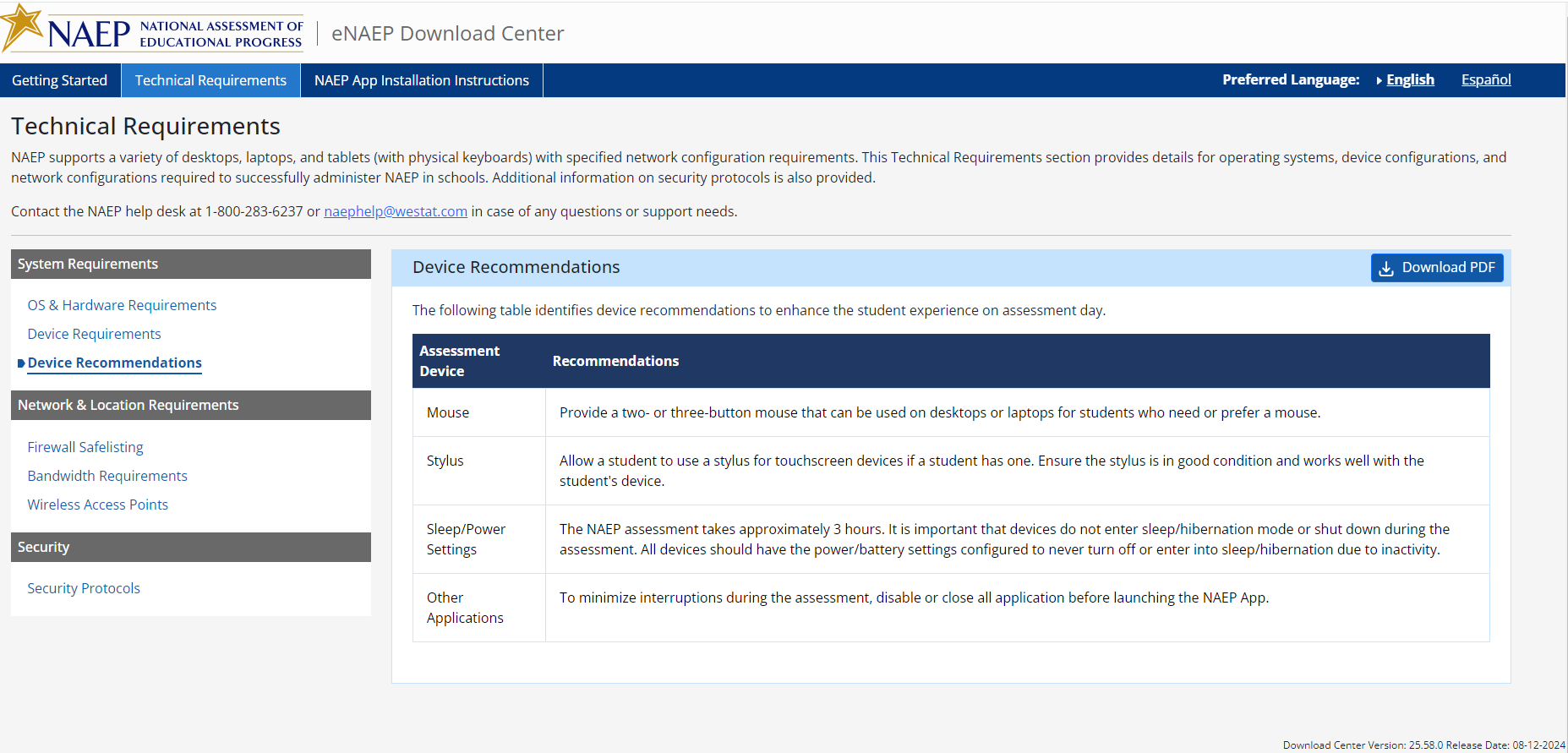The height and width of the screenshot is (753, 1568).
Task: Click the NAEP star logo
Action: tap(23, 25)
